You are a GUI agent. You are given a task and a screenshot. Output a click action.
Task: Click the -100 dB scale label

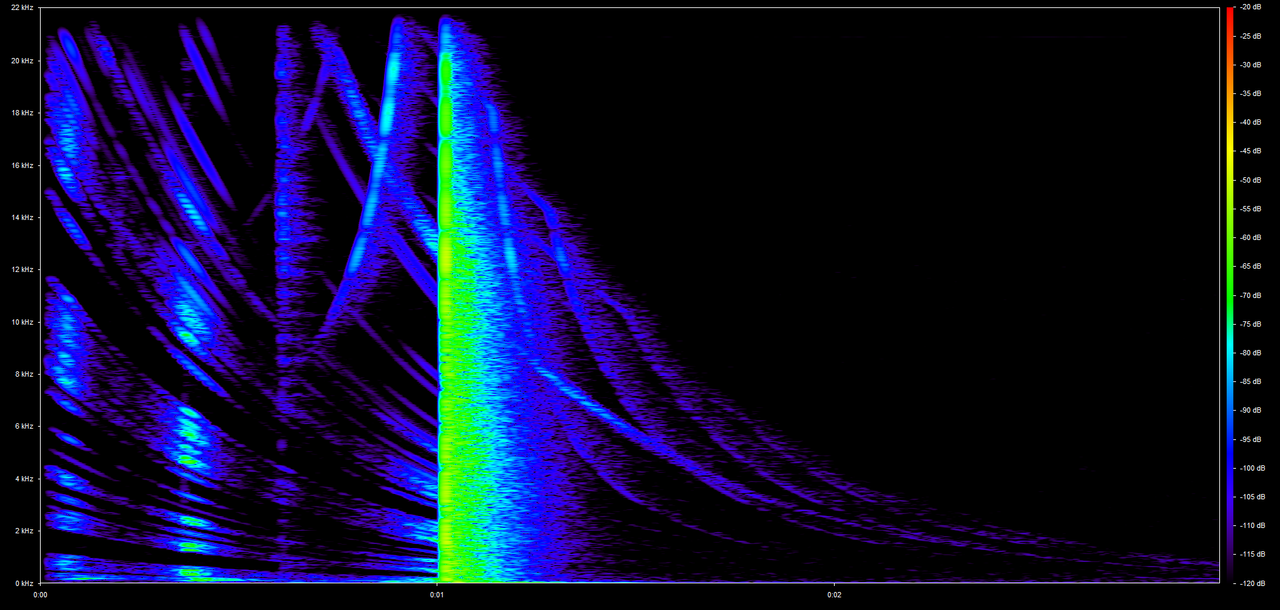1251,468
